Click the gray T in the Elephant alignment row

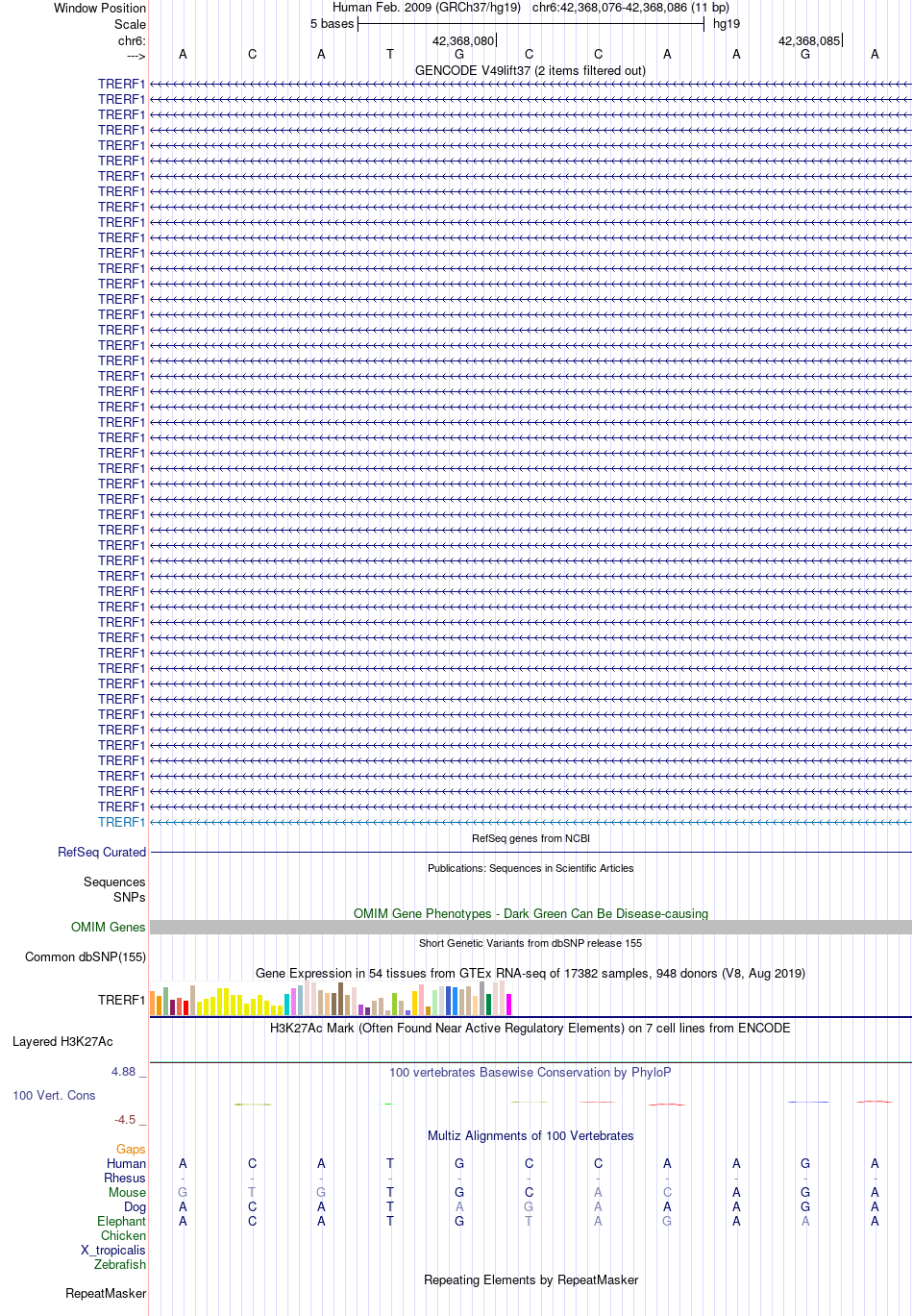point(529,1221)
